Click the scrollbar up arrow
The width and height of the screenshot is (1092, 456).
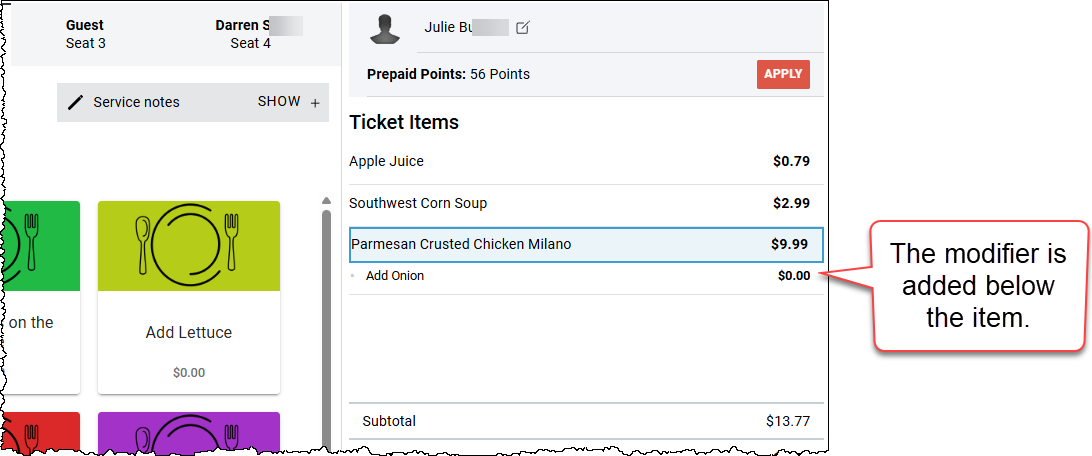326,201
